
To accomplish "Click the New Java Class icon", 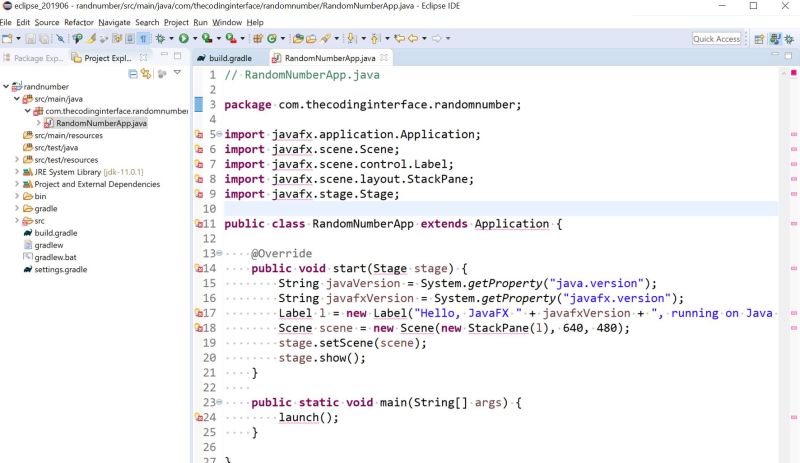I will [x=272, y=38].
